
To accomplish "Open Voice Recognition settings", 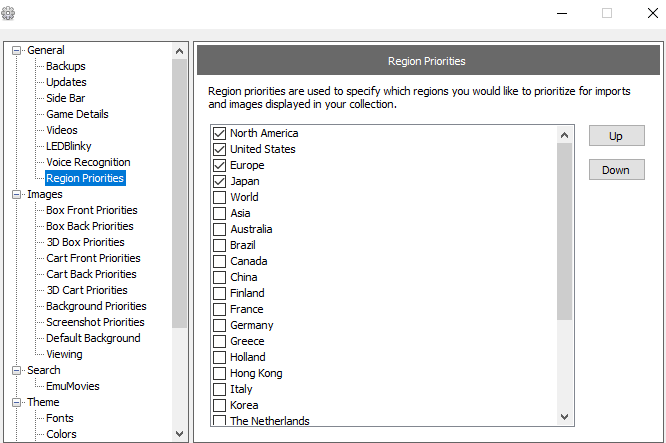I will tap(88, 162).
